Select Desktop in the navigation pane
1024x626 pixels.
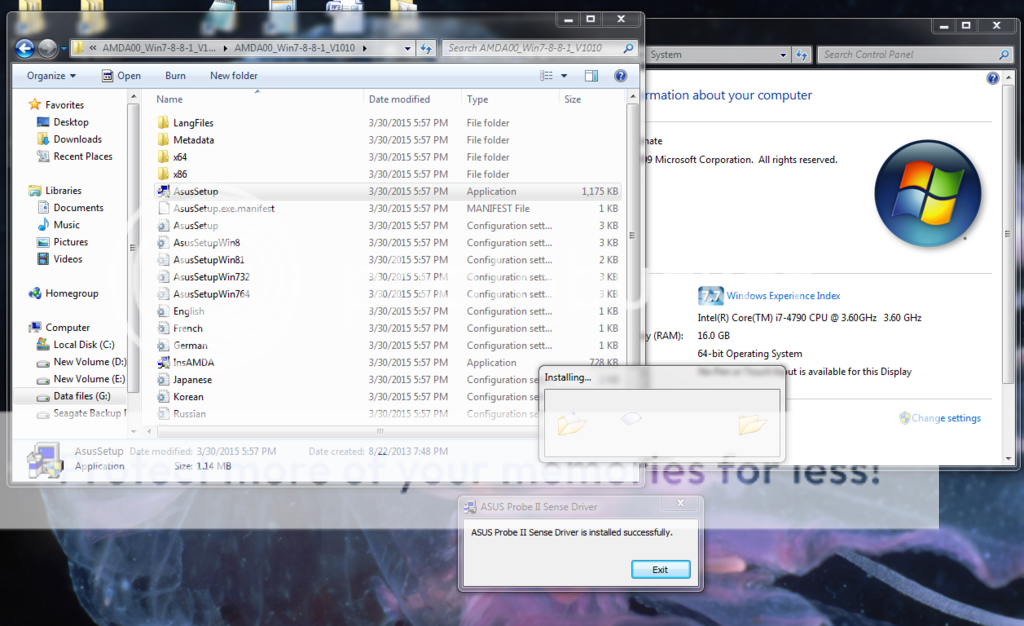(x=71, y=122)
